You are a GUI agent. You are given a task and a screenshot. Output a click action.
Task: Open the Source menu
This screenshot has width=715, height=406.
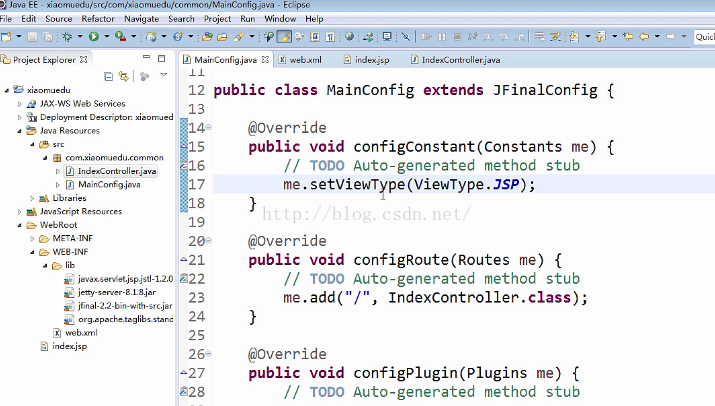tap(59, 19)
